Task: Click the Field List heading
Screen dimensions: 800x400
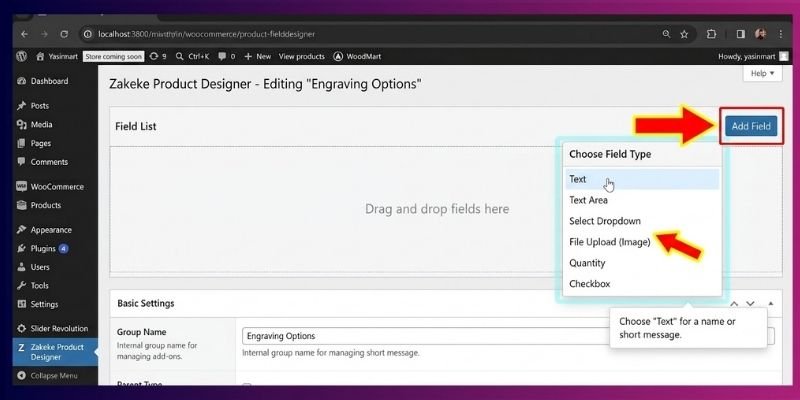Action: tap(136, 127)
